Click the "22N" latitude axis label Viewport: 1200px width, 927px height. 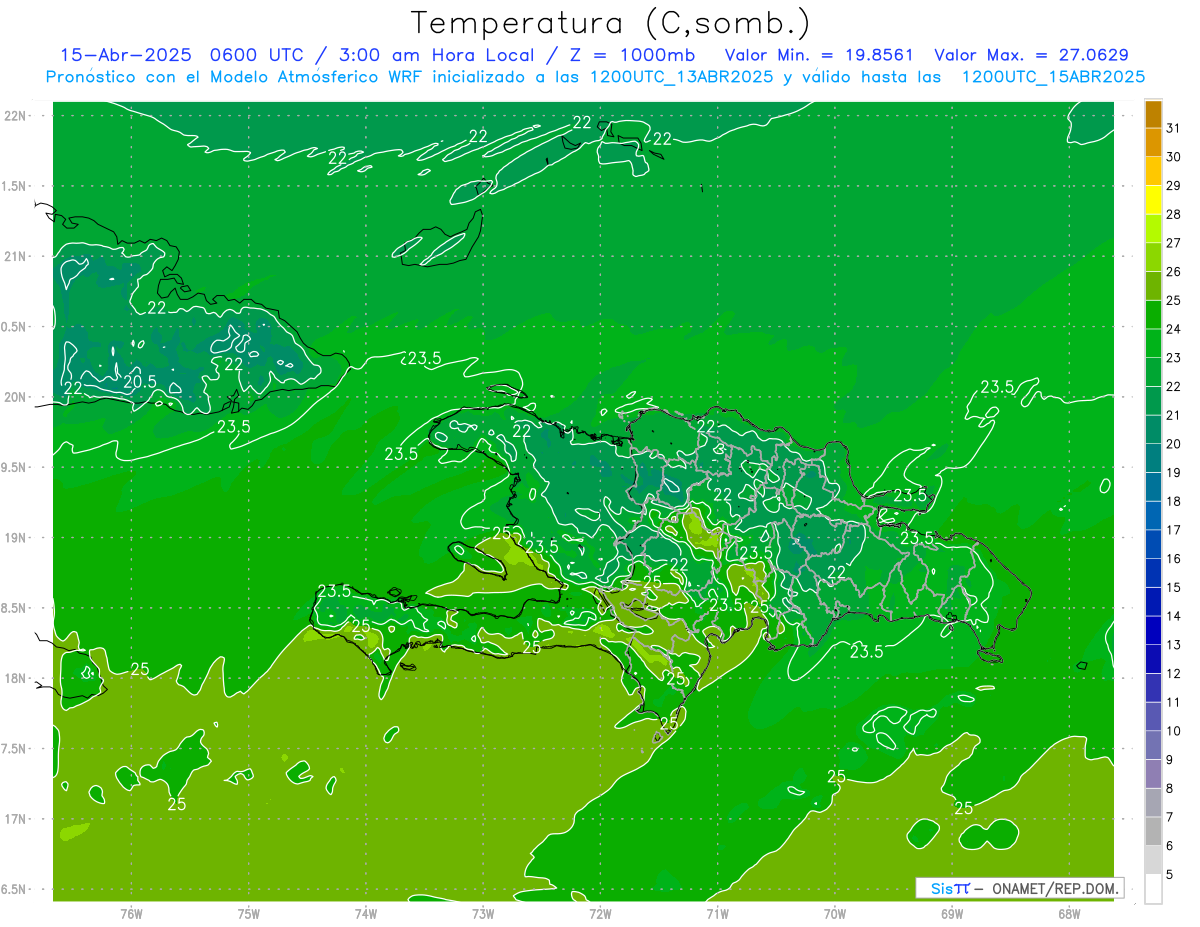point(17,116)
